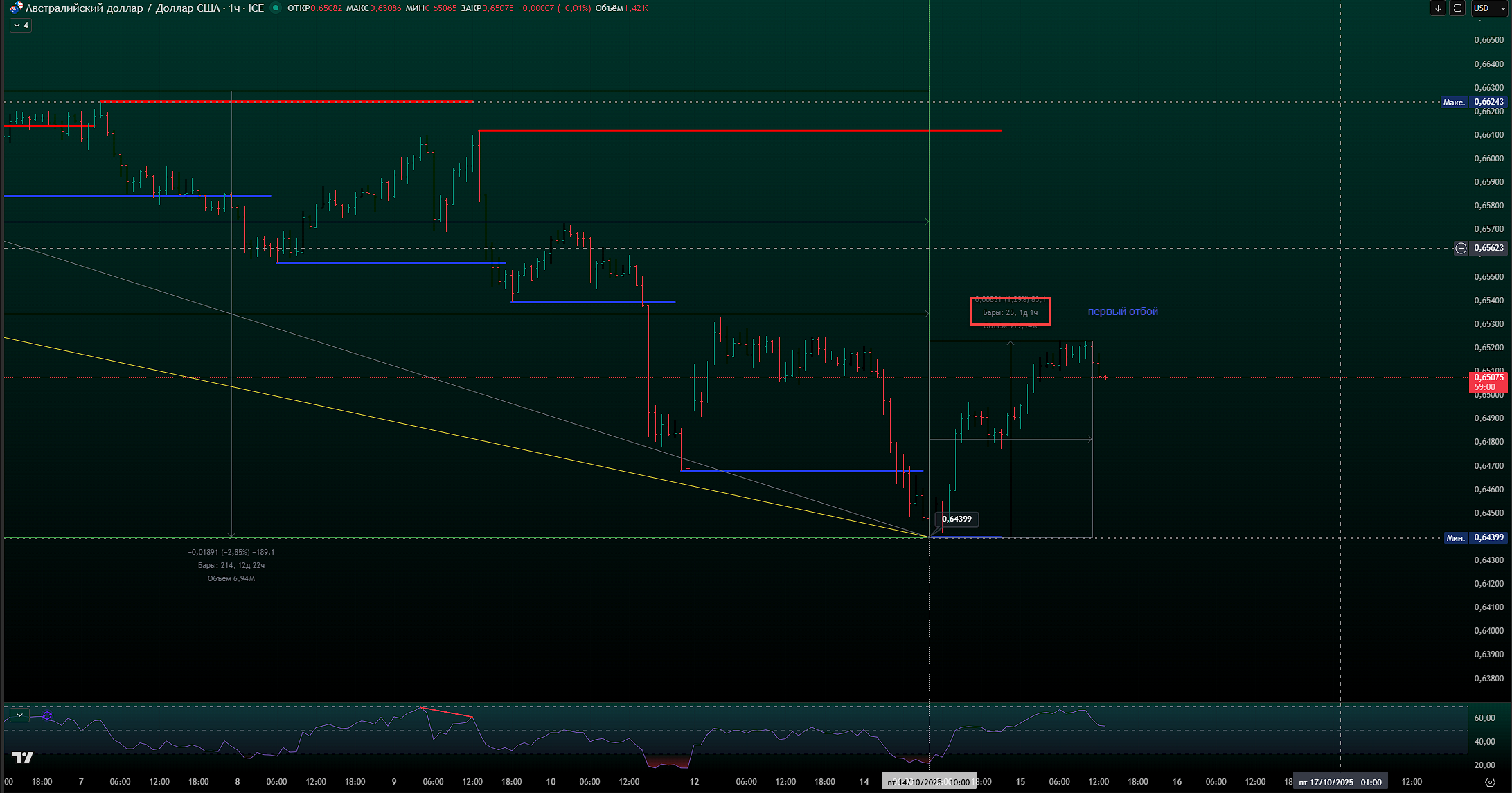Screen dimensions: 1512x793
Task: Click the purple refresh icon on RSI pane
Action: [47, 715]
